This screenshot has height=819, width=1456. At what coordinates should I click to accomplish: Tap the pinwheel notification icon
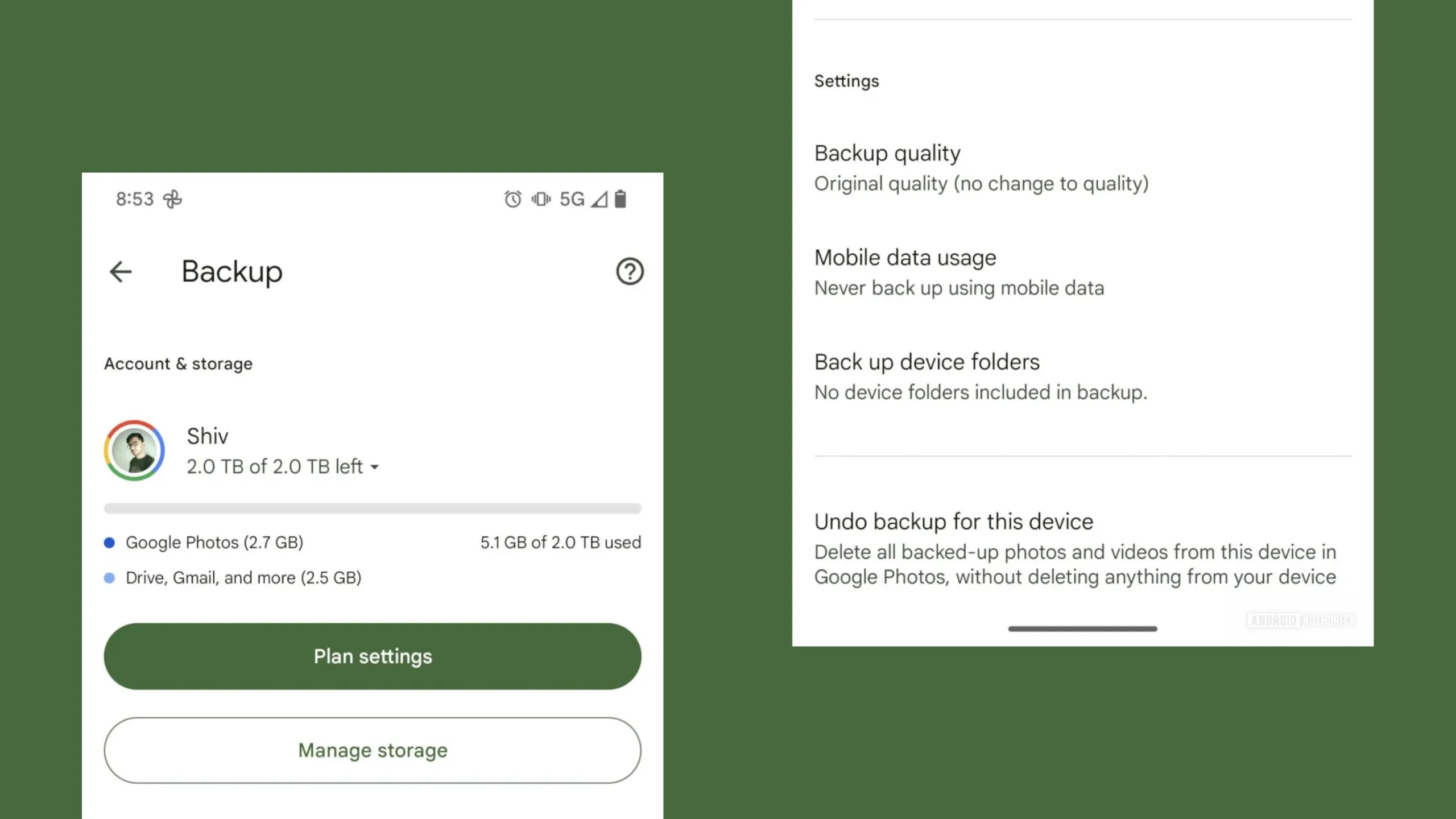coord(172,199)
